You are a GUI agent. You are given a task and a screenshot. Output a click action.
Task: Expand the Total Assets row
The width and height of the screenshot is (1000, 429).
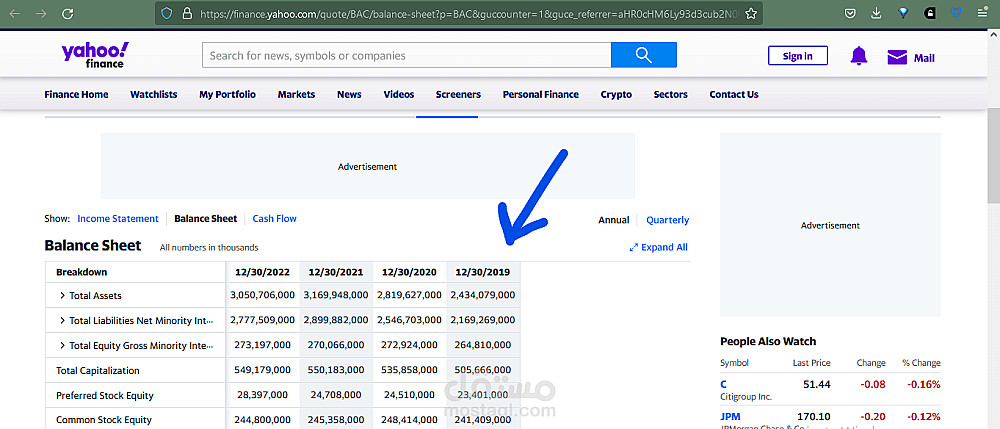click(x=62, y=296)
